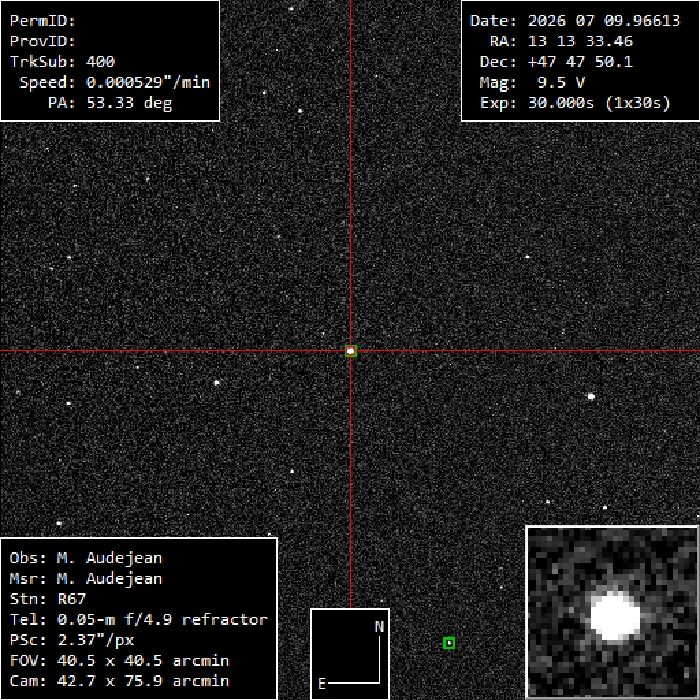Click the PA 53.33 deg value
The height and width of the screenshot is (700, 700).
click(x=129, y=103)
